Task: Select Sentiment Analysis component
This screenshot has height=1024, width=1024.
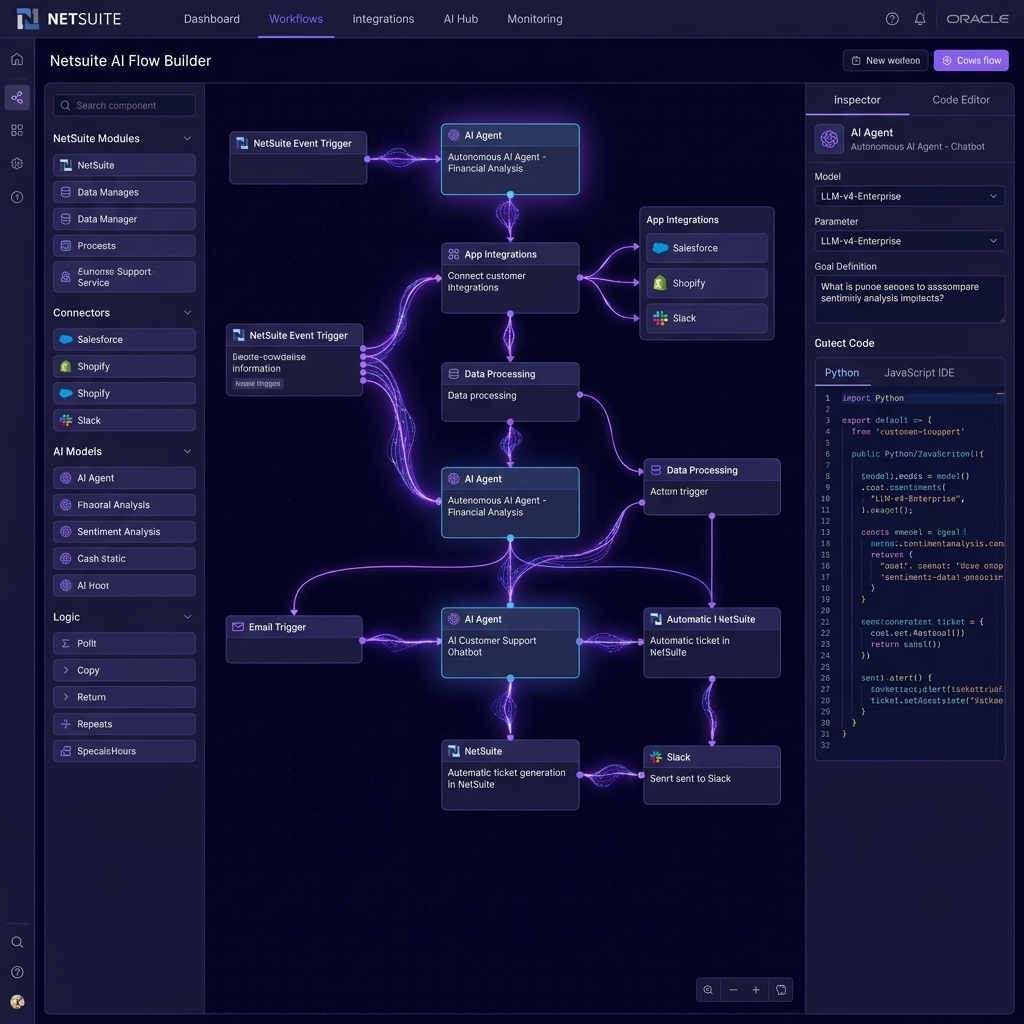Action: [124, 532]
